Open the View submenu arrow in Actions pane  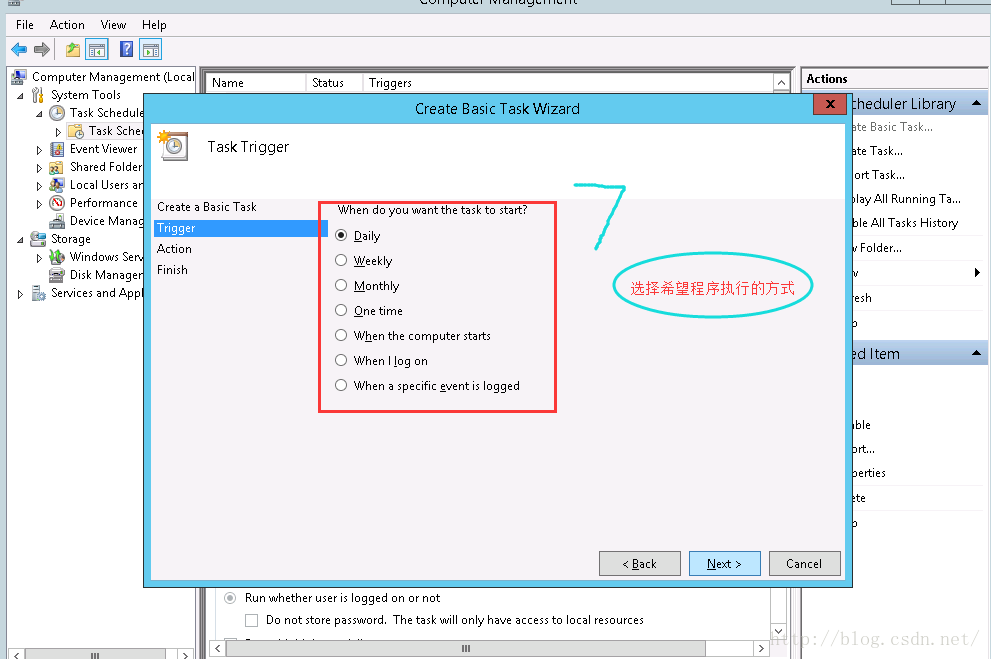click(x=977, y=272)
